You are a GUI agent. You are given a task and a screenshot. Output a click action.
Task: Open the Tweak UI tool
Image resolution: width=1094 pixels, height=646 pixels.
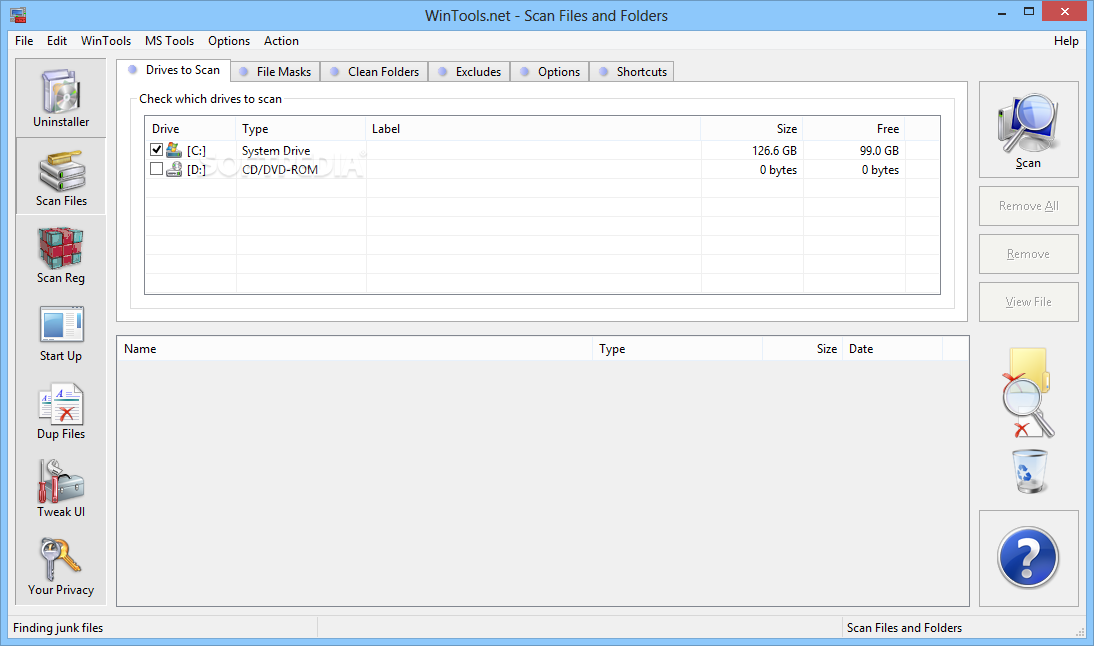point(61,488)
